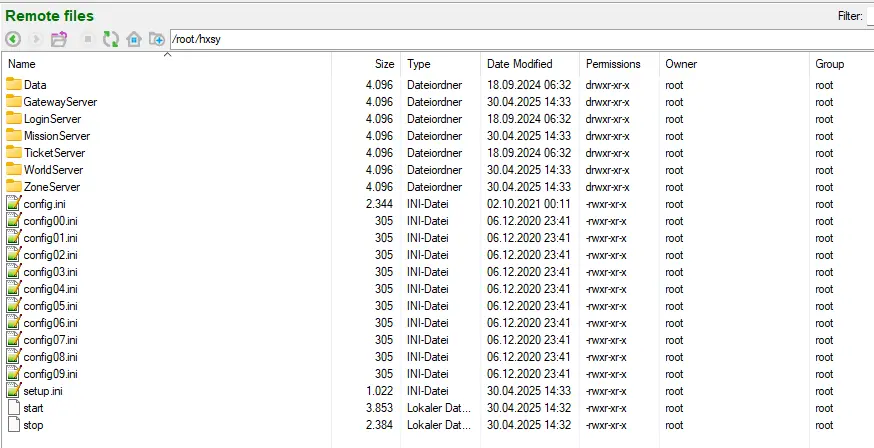Select the file name "ZoneServer"

pos(52,187)
